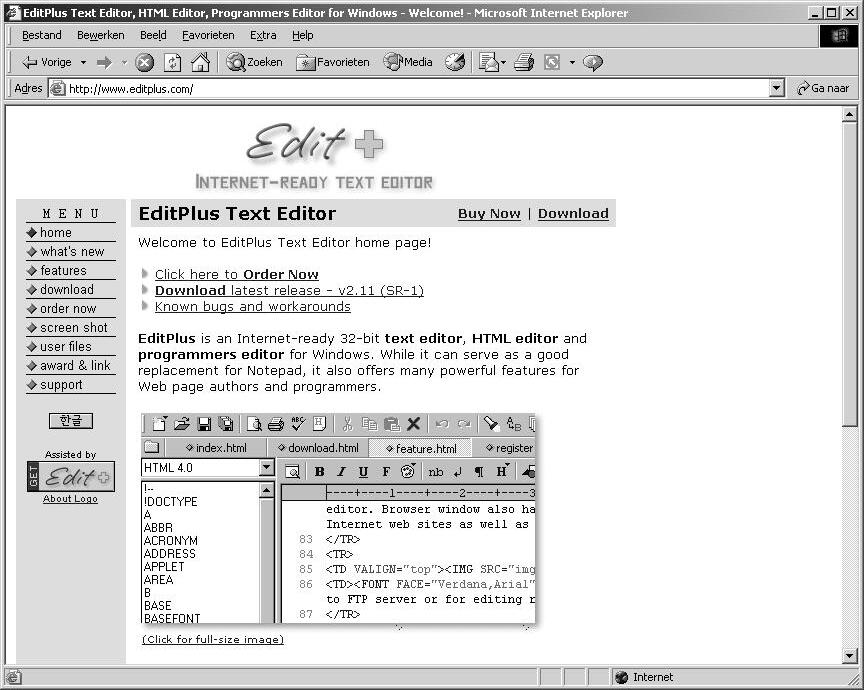This screenshot has height=690, width=864.
Task: Refresh the page with the Refresh icon
Action: [x=172, y=62]
